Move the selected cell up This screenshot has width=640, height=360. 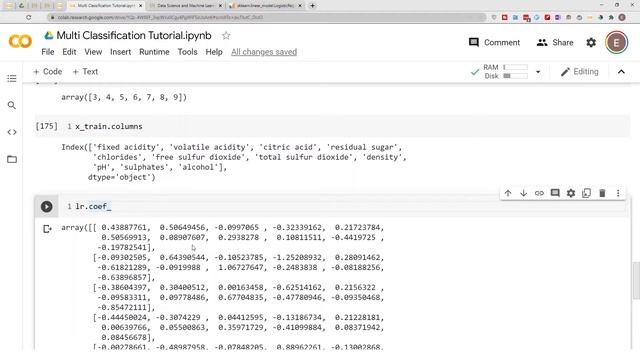[x=508, y=193]
